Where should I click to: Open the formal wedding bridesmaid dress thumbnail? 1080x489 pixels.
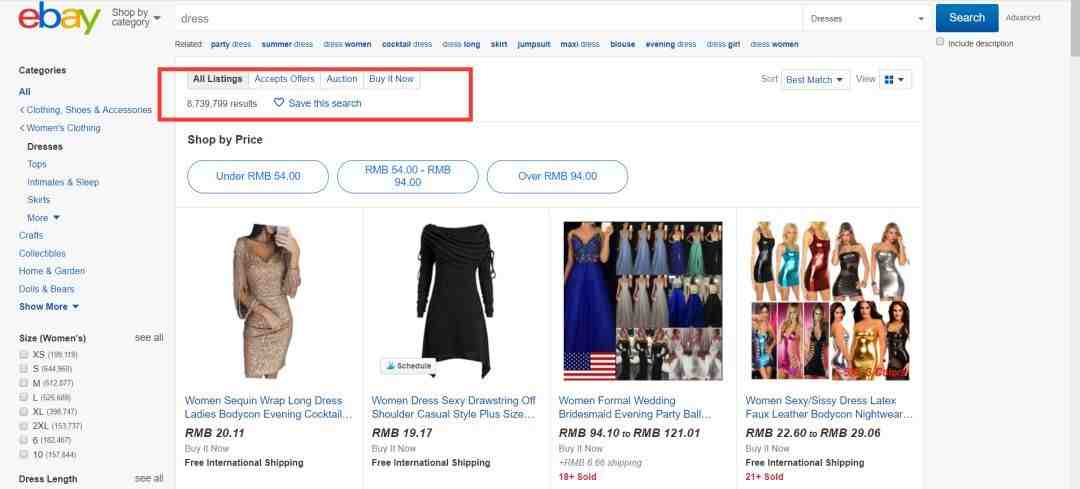click(643, 301)
